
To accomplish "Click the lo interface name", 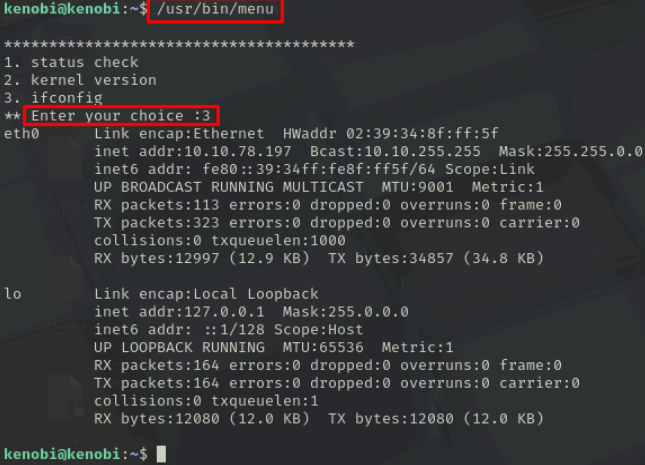I will tap(13, 294).
